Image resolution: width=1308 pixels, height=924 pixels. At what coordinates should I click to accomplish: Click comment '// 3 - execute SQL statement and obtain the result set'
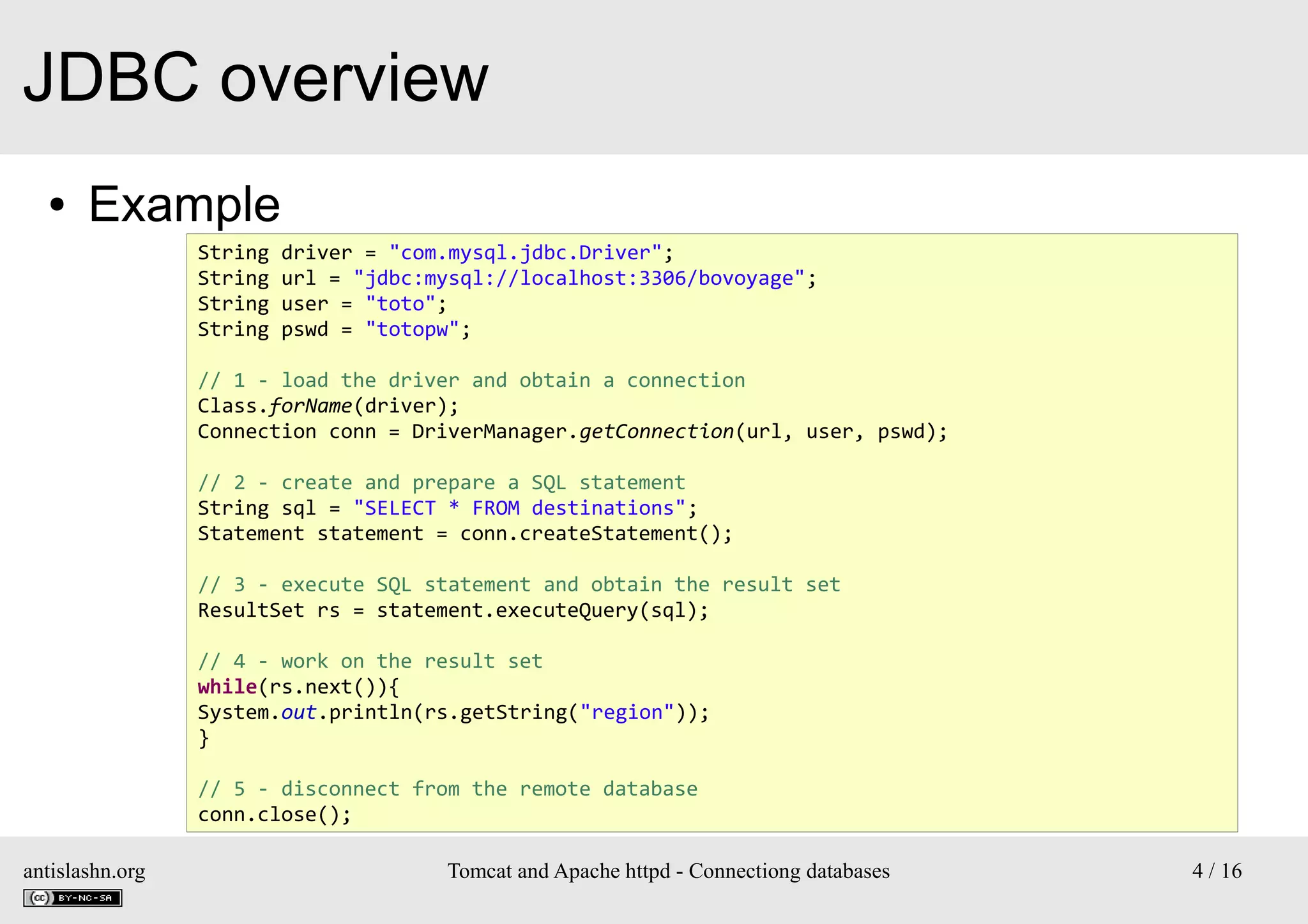tap(519, 585)
